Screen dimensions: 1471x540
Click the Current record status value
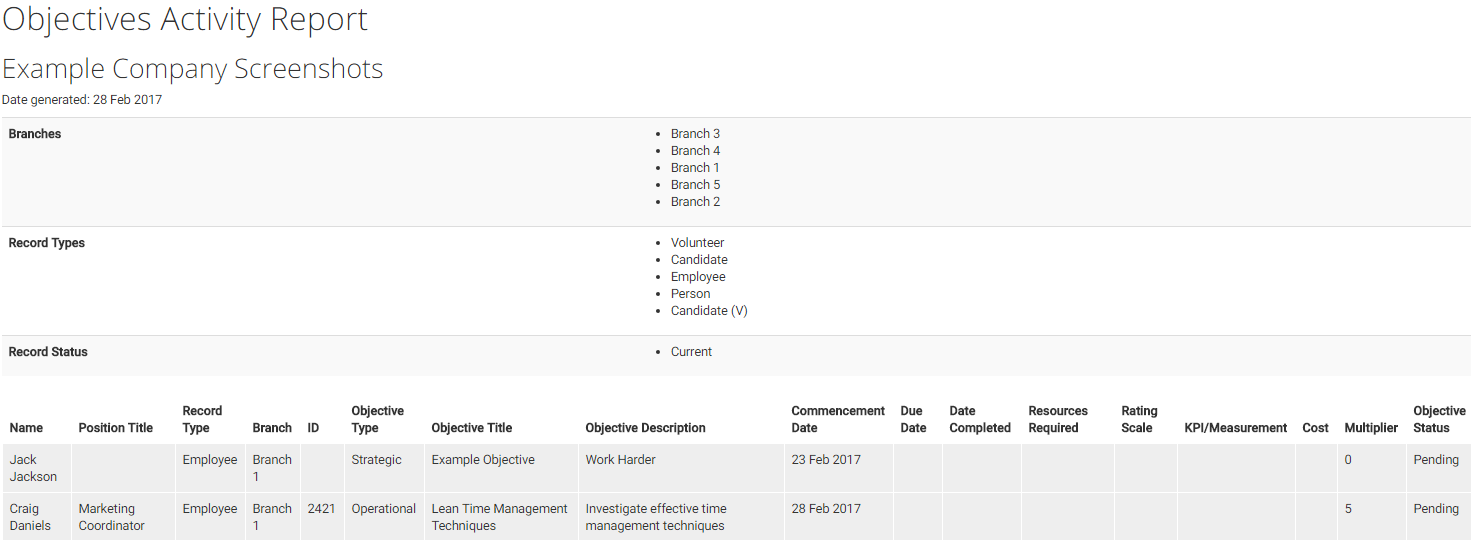pos(692,352)
